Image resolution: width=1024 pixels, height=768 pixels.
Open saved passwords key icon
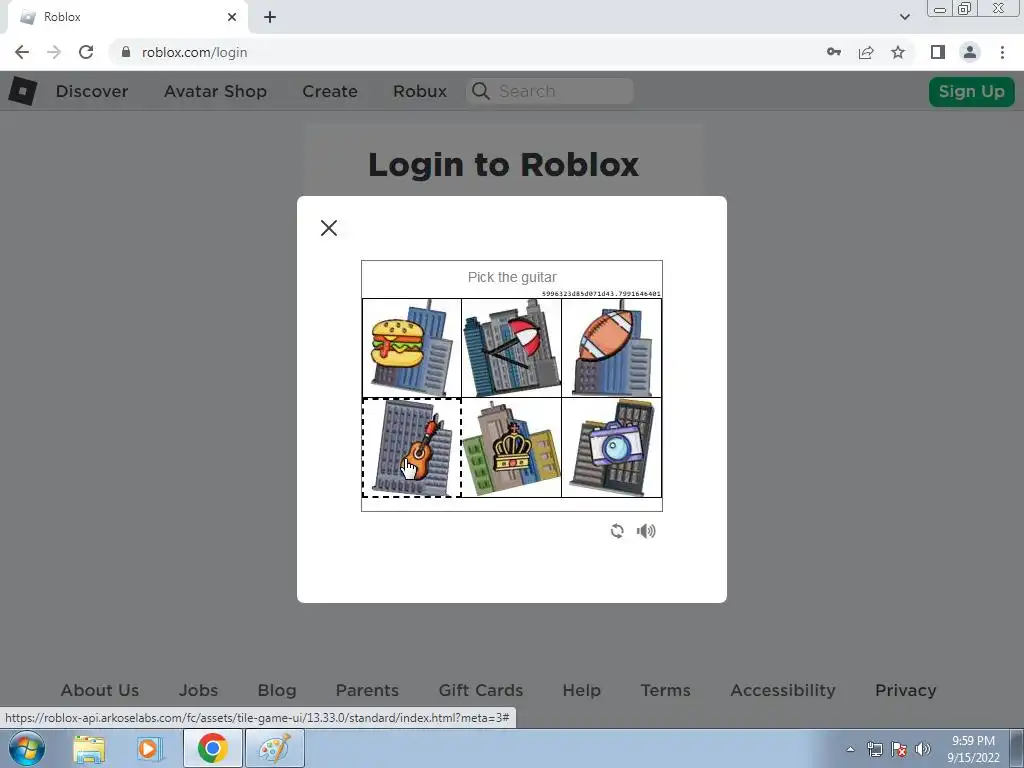click(x=834, y=52)
